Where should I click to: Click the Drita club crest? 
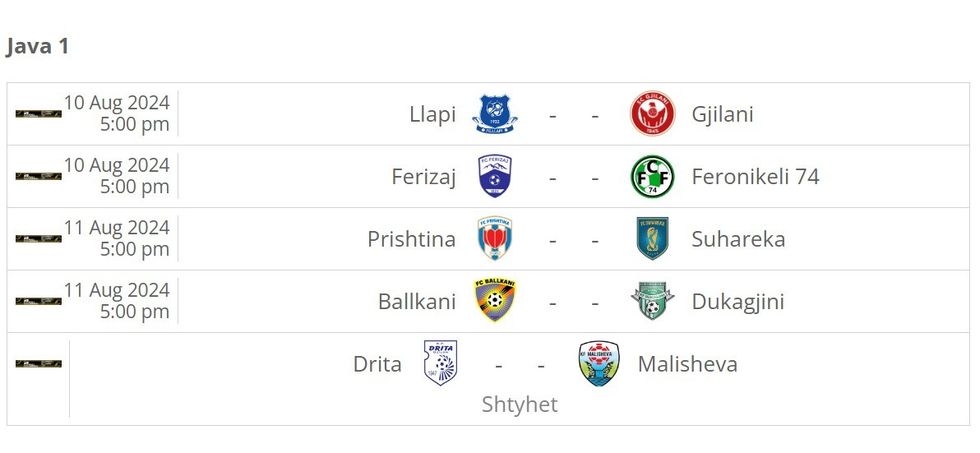[x=441, y=364]
